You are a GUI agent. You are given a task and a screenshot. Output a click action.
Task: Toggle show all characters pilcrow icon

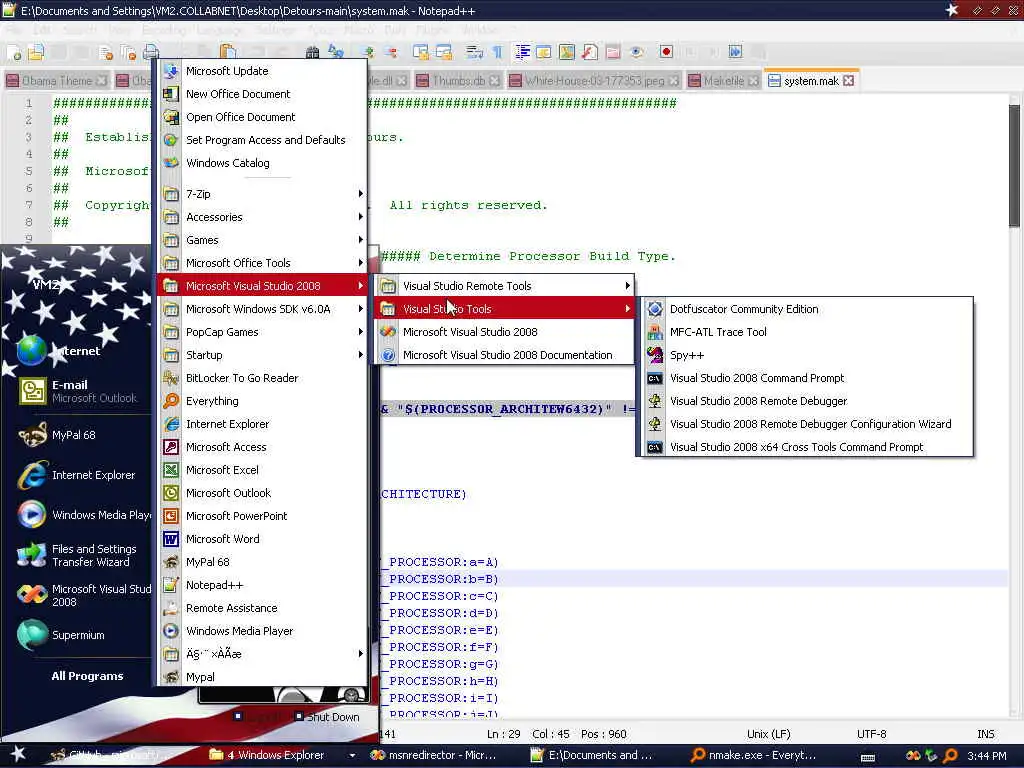point(498,52)
